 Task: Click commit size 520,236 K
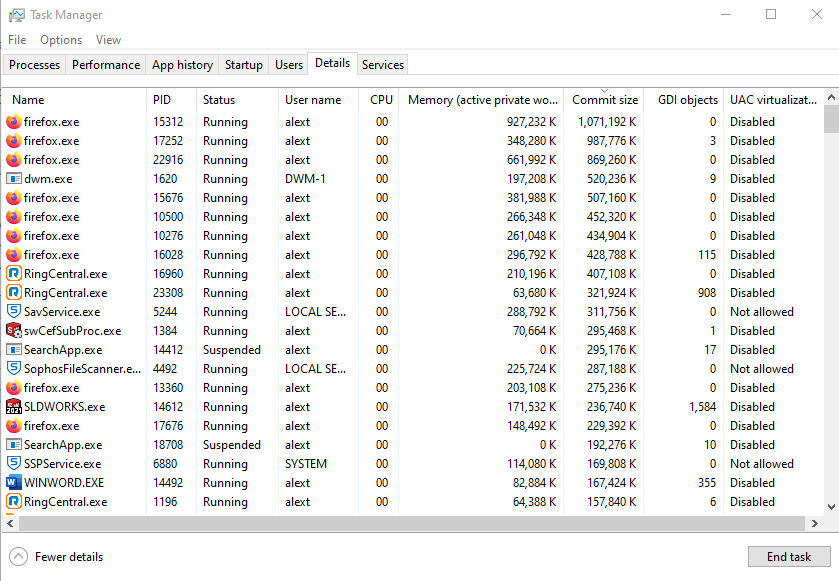tap(611, 179)
